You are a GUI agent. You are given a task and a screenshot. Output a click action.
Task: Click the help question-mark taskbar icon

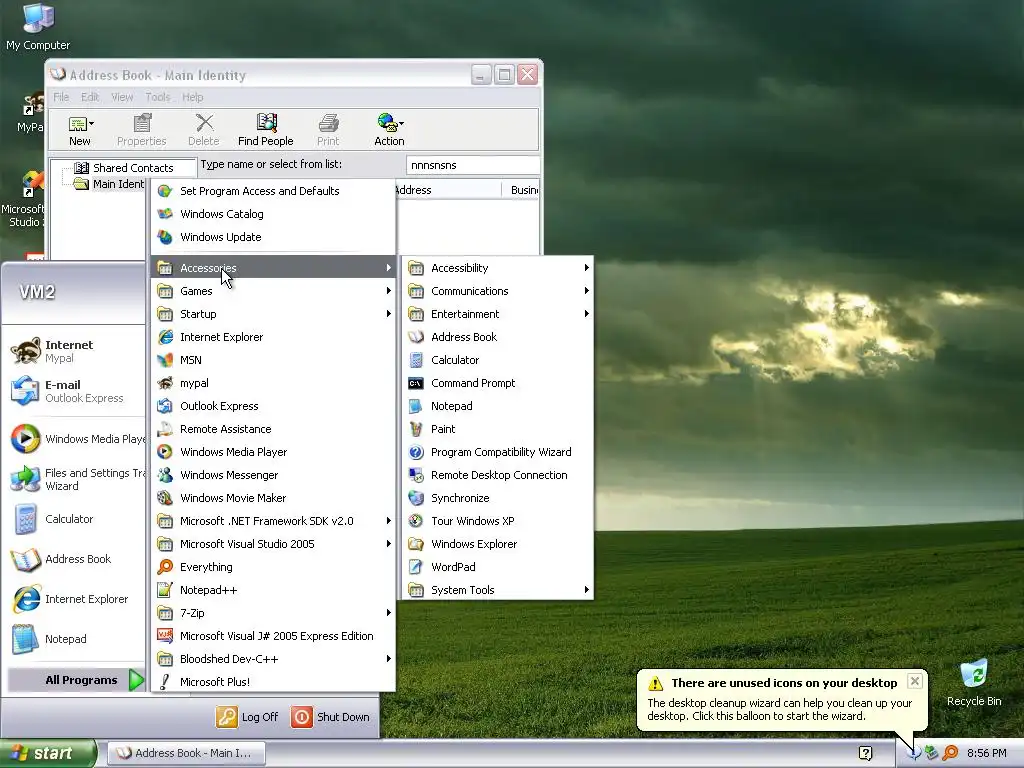point(865,753)
